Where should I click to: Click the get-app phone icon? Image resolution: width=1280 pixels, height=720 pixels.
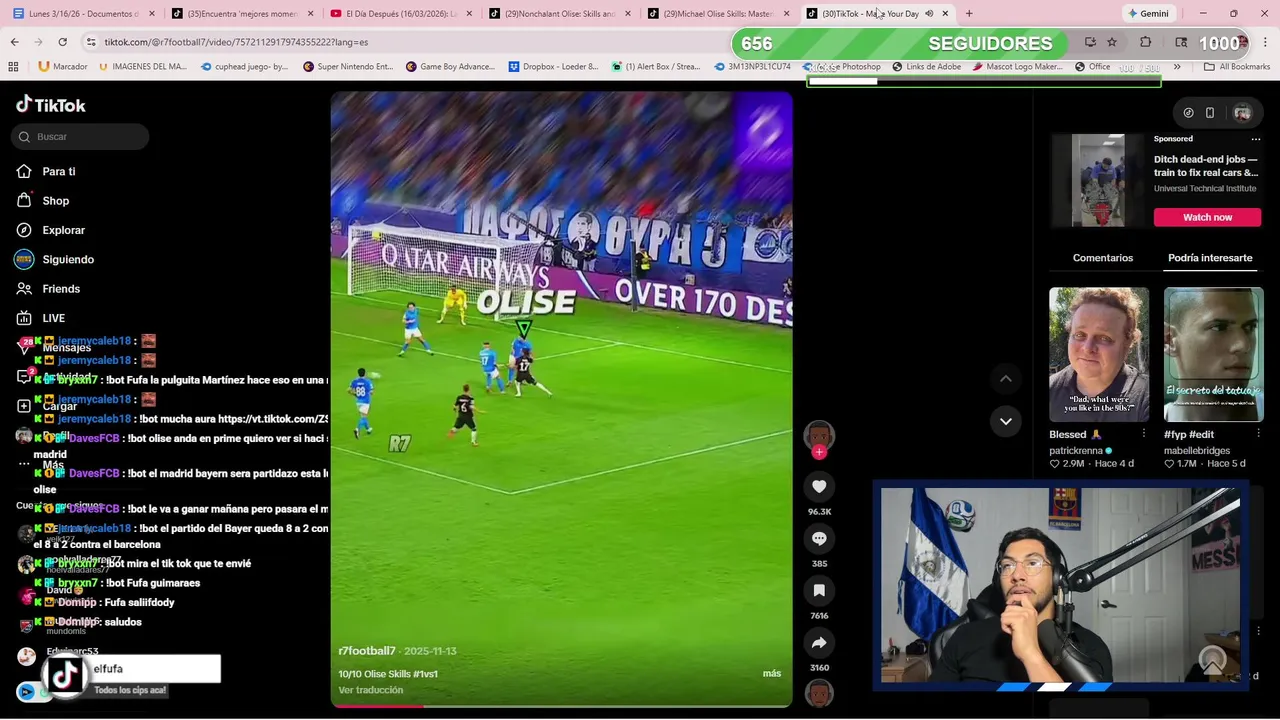[1210, 113]
